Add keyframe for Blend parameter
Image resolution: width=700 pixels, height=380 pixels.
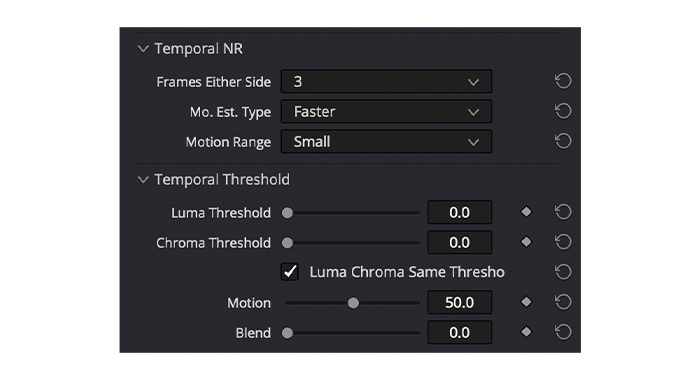[x=526, y=332]
